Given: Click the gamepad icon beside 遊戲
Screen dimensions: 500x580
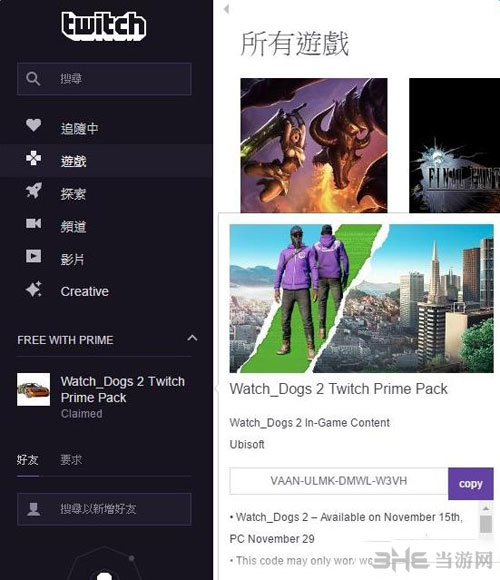Looking at the screenshot, I should pos(33,158).
